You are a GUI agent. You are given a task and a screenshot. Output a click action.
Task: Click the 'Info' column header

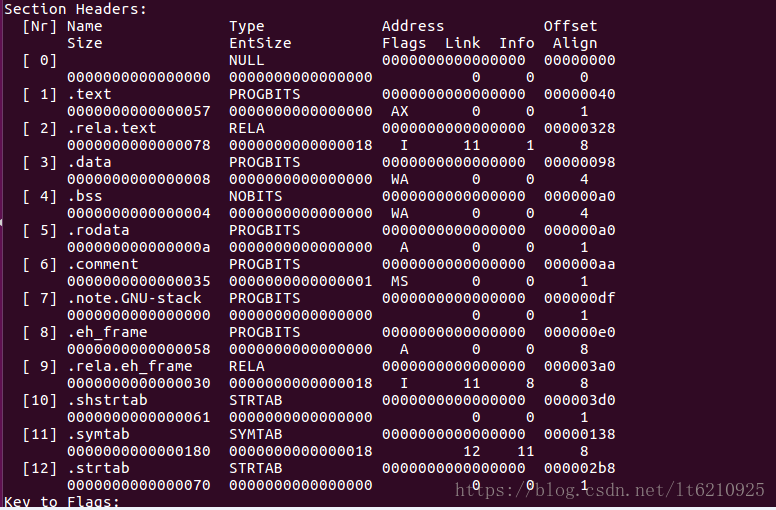pos(517,44)
